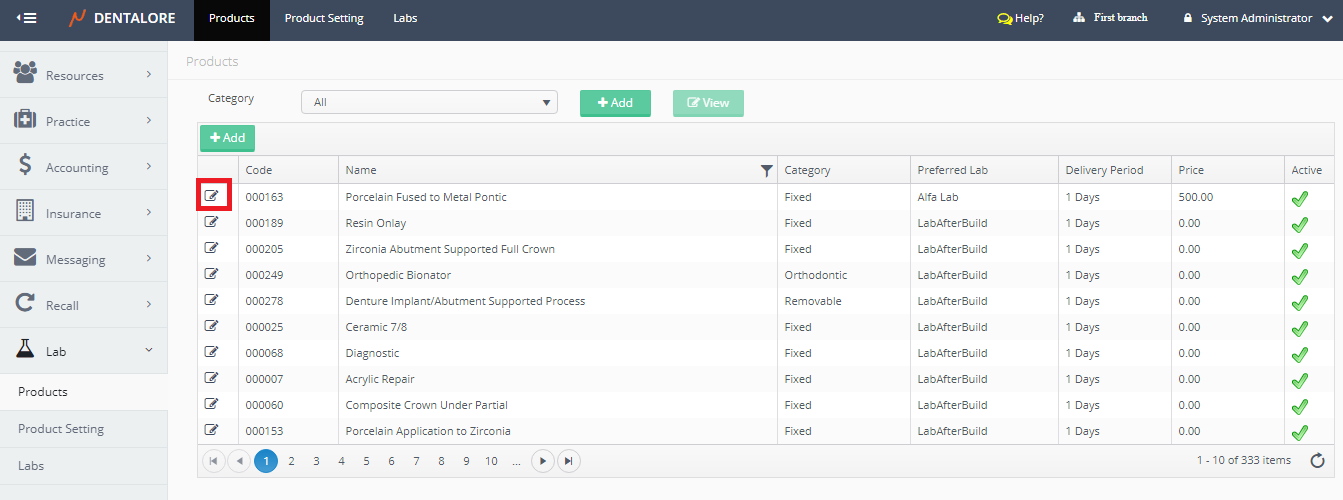The image size is (1343, 500).
Task: Switch to the Product Setting top tab
Action: [324, 18]
